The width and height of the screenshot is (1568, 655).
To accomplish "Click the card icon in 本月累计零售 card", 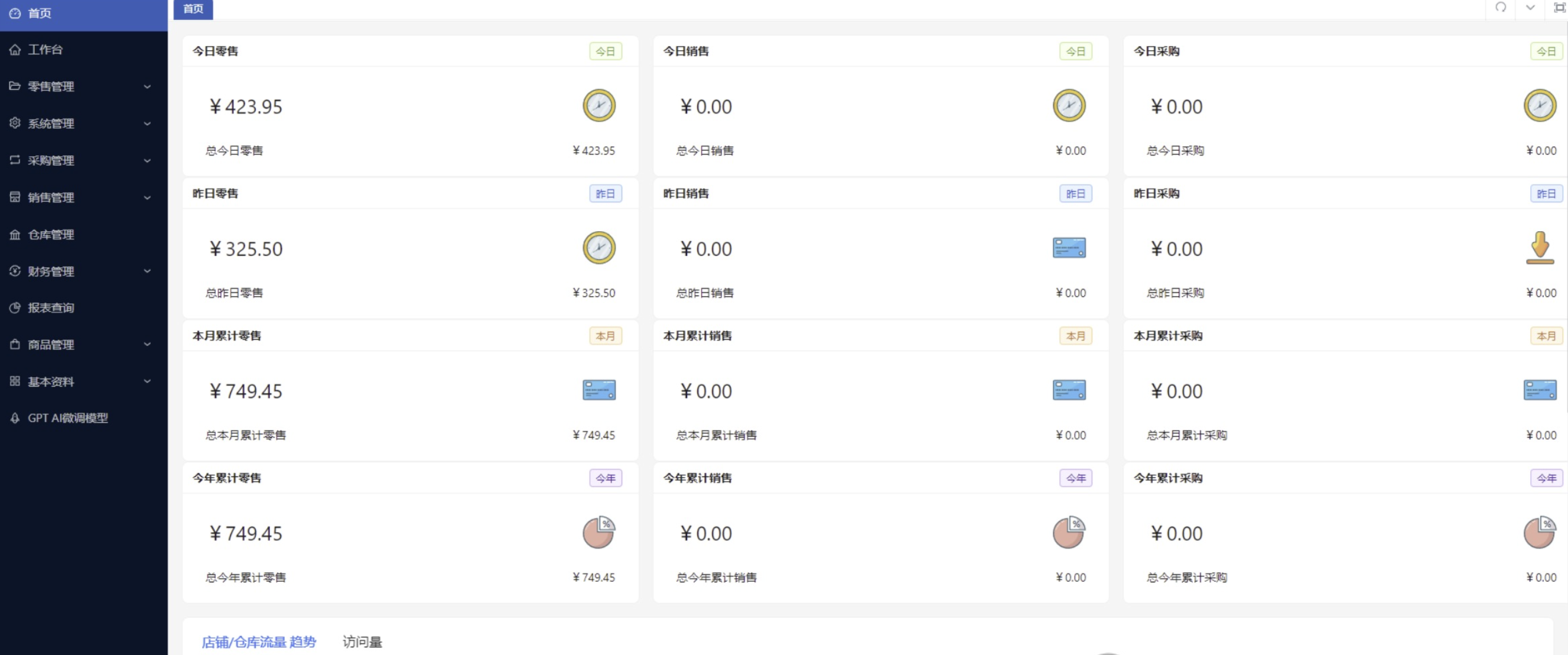I will [x=599, y=390].
